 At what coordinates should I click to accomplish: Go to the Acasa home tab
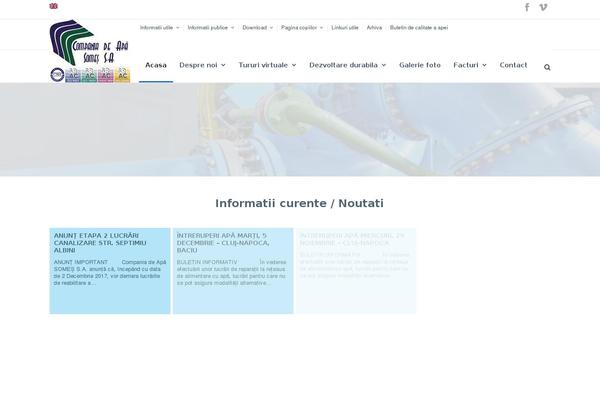(156, 65)
